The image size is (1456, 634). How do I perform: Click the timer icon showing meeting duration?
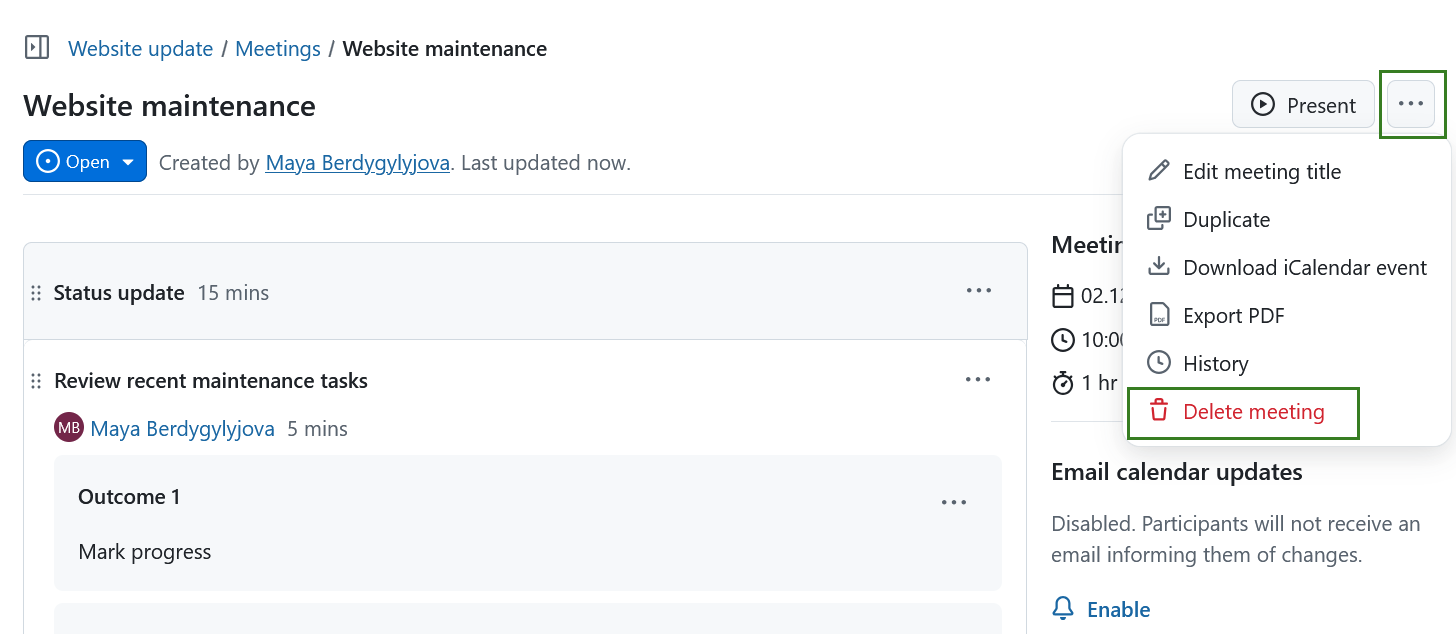pos(1062,383)
